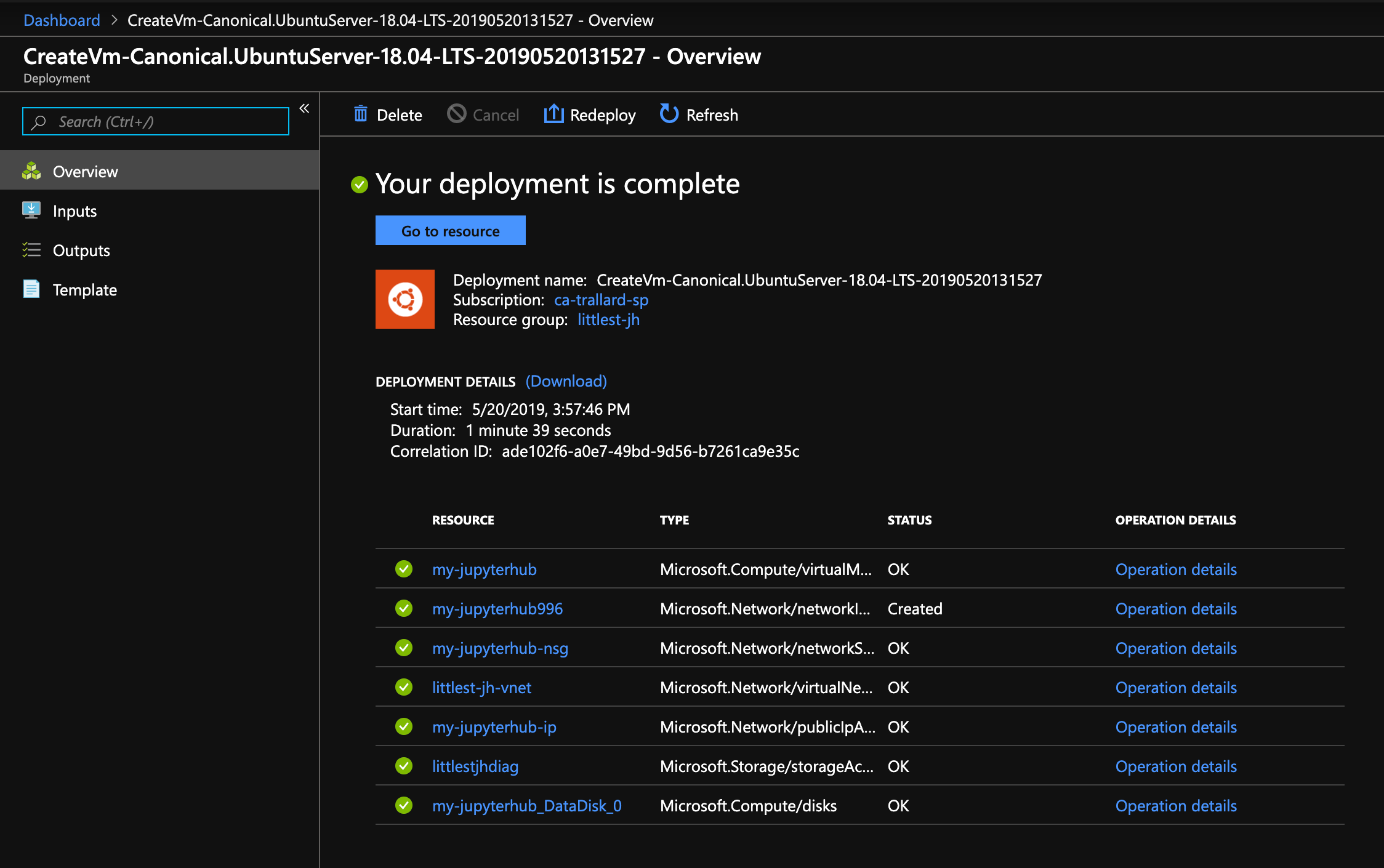The height and width of the screenshot is (868, 1384).
Task: Click the Template document icon
Action: tap(31, 289)
